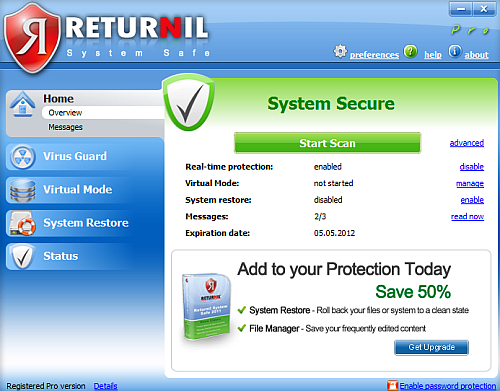500x391 pixels.
Task: Close the Returnil window
Action: [x=484, y=9]
